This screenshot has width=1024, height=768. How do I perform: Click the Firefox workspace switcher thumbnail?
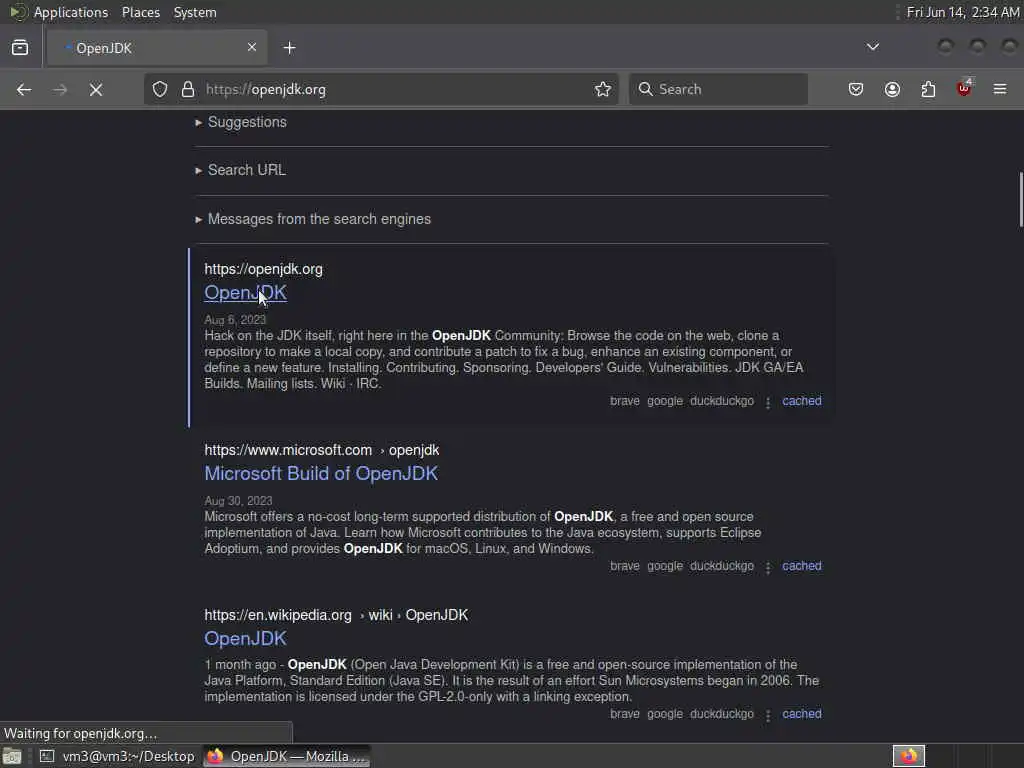coord(909,756)
